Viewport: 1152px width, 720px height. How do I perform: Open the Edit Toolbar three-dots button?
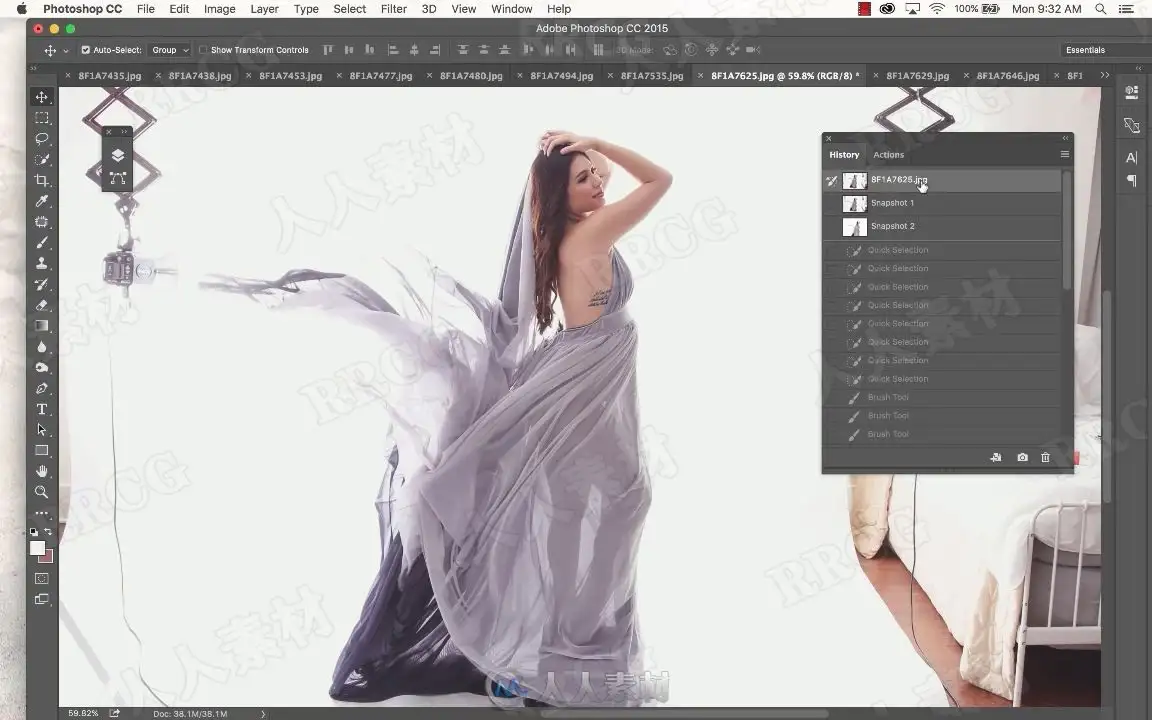point(42,513)
